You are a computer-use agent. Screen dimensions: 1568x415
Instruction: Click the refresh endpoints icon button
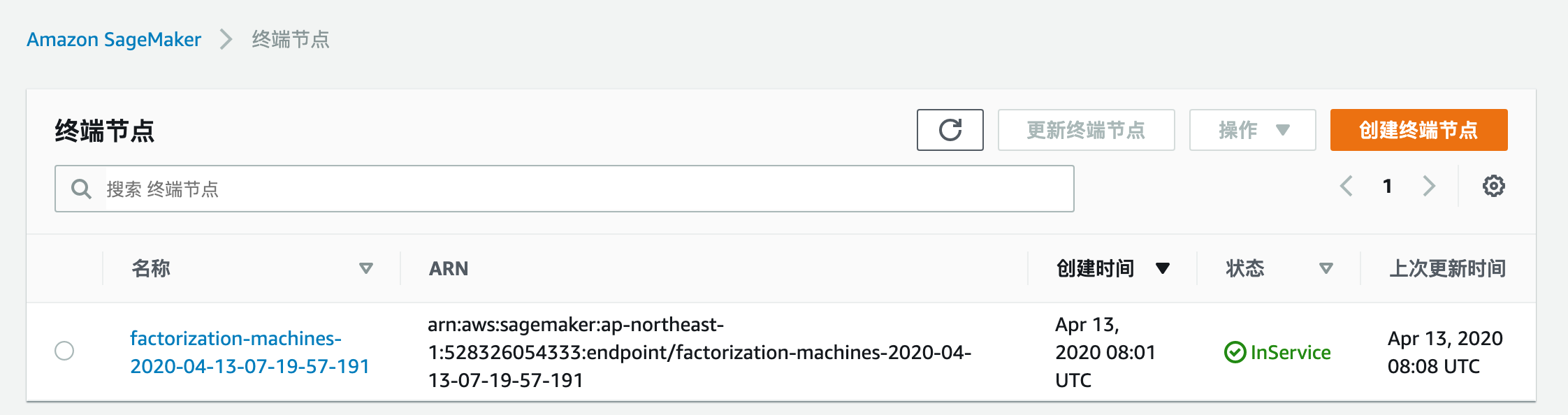[x=950, y=130]
